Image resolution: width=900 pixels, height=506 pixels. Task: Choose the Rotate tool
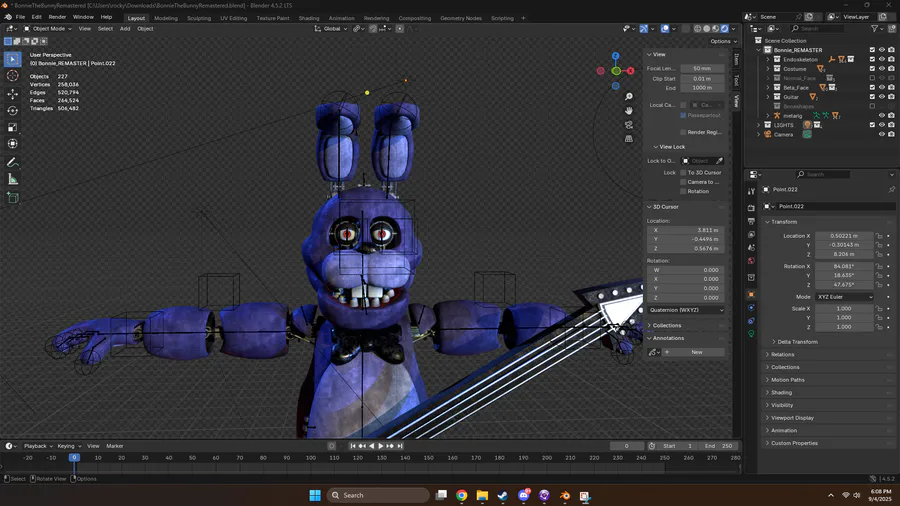(x=13, y=110)
